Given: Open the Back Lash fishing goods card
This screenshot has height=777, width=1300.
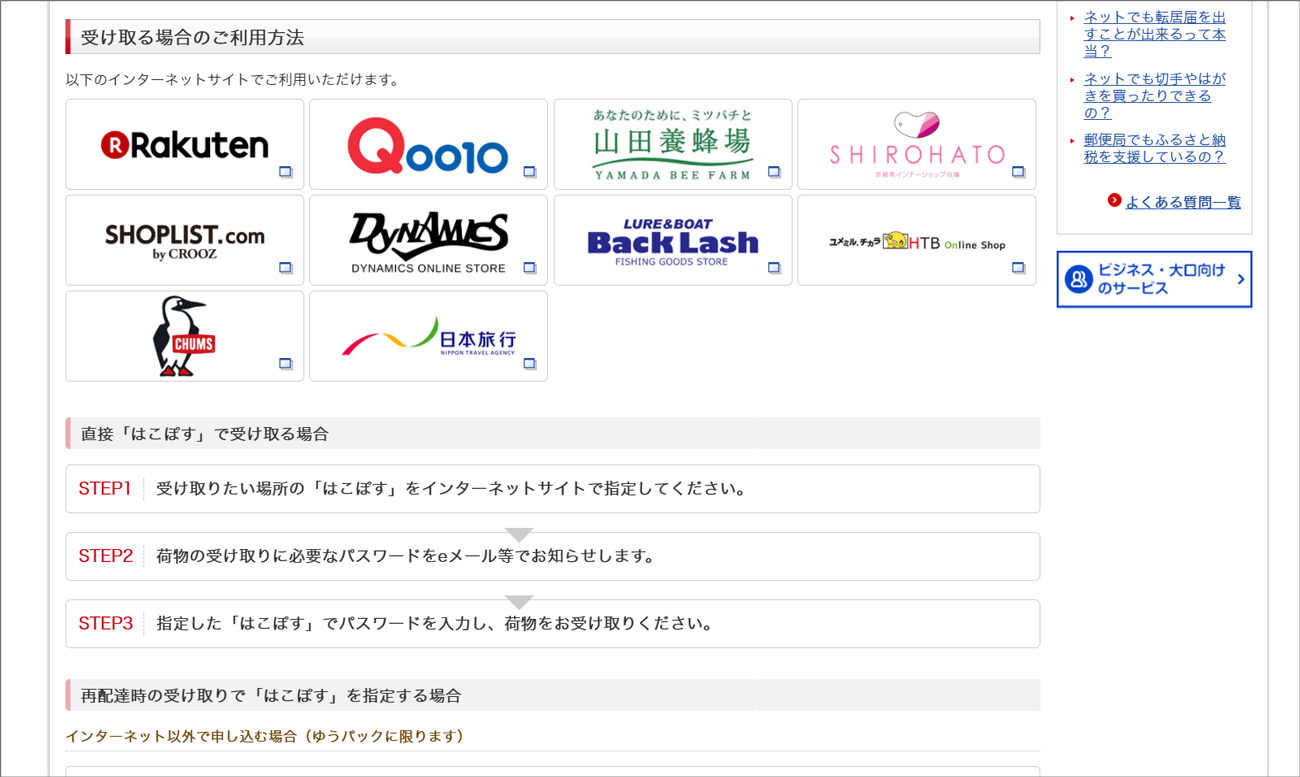Looking at the screenshot, I should coord(673,240).
